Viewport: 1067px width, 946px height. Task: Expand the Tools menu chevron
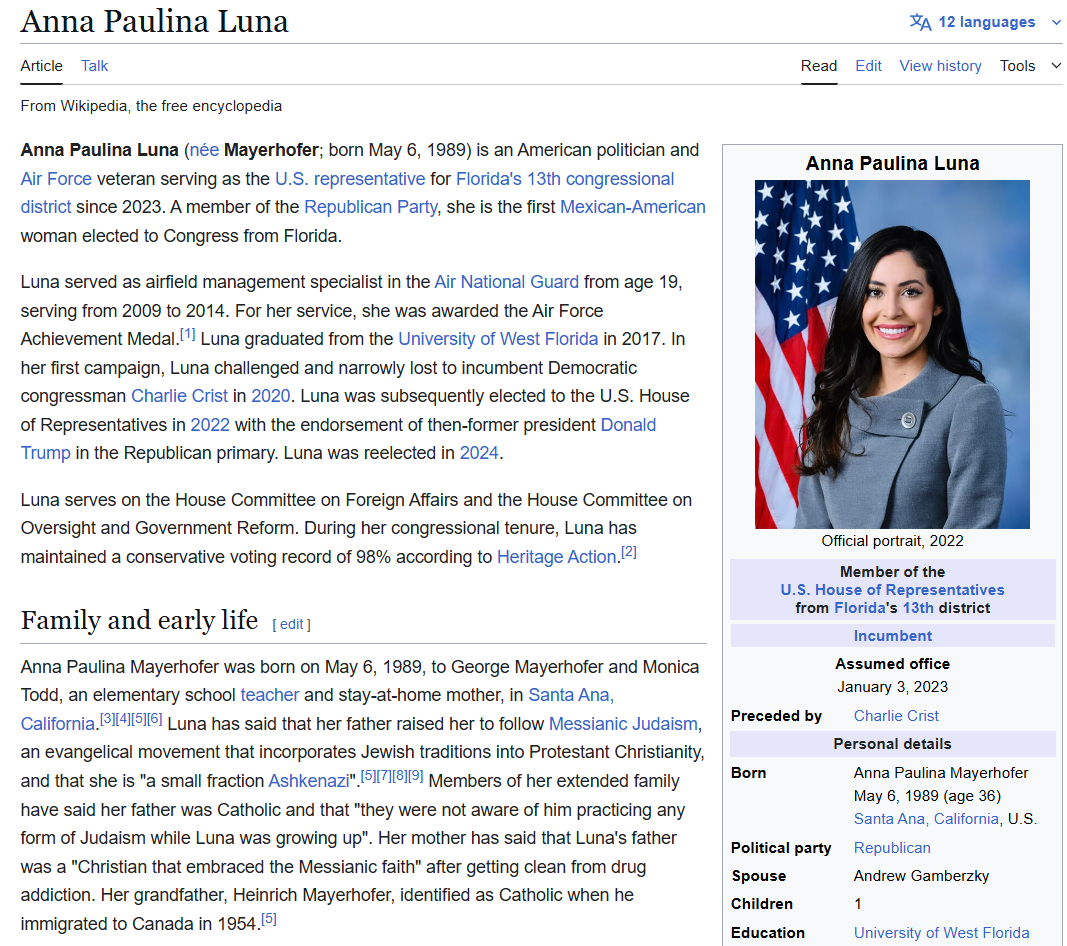(x=1056, y=66)
